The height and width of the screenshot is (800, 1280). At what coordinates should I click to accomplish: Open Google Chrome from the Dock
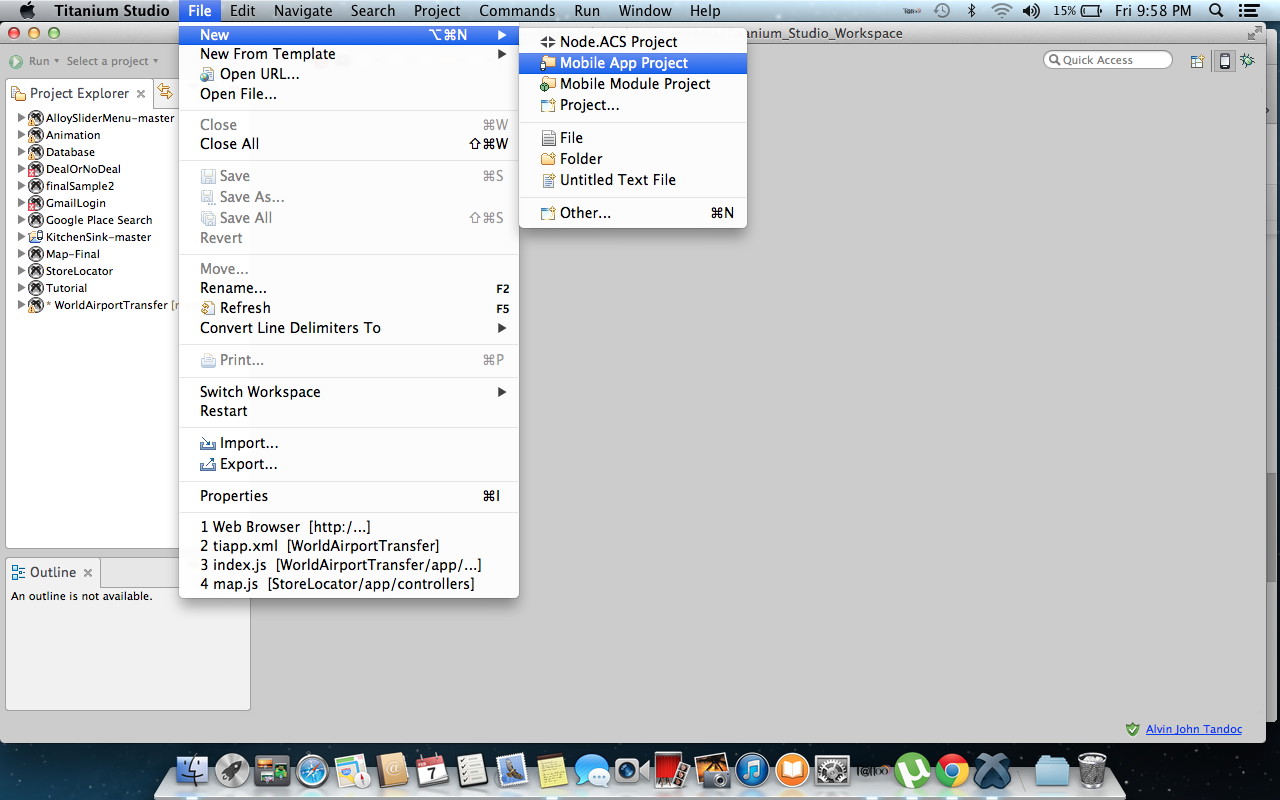(x=952, y=770)
